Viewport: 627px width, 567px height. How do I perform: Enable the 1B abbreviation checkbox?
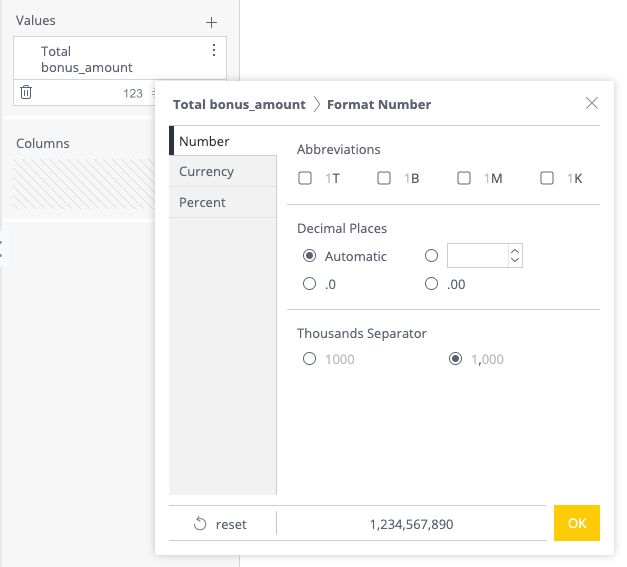[x=384, y=179]
